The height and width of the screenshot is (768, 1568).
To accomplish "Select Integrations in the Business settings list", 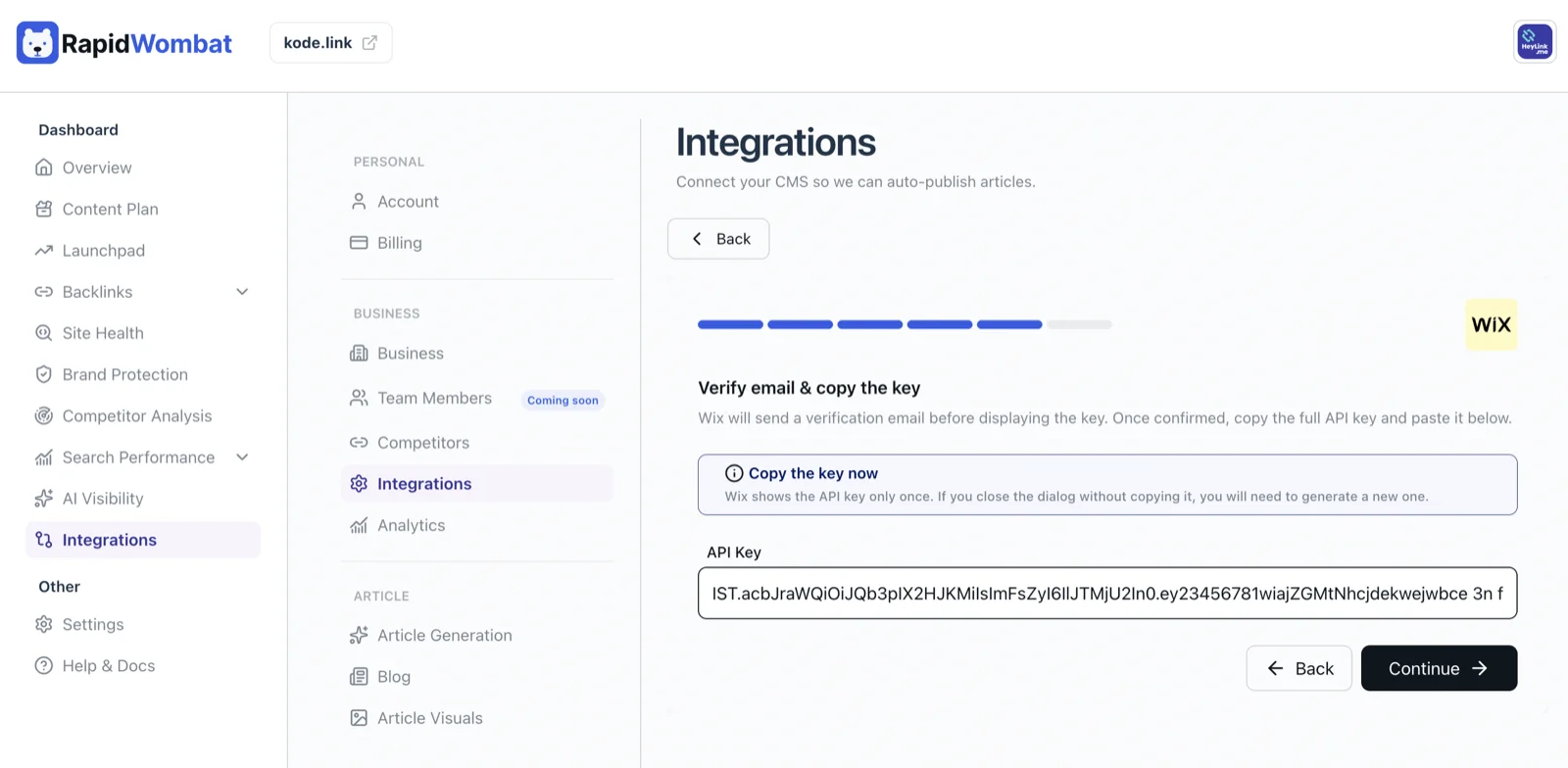I will [477, 484].
